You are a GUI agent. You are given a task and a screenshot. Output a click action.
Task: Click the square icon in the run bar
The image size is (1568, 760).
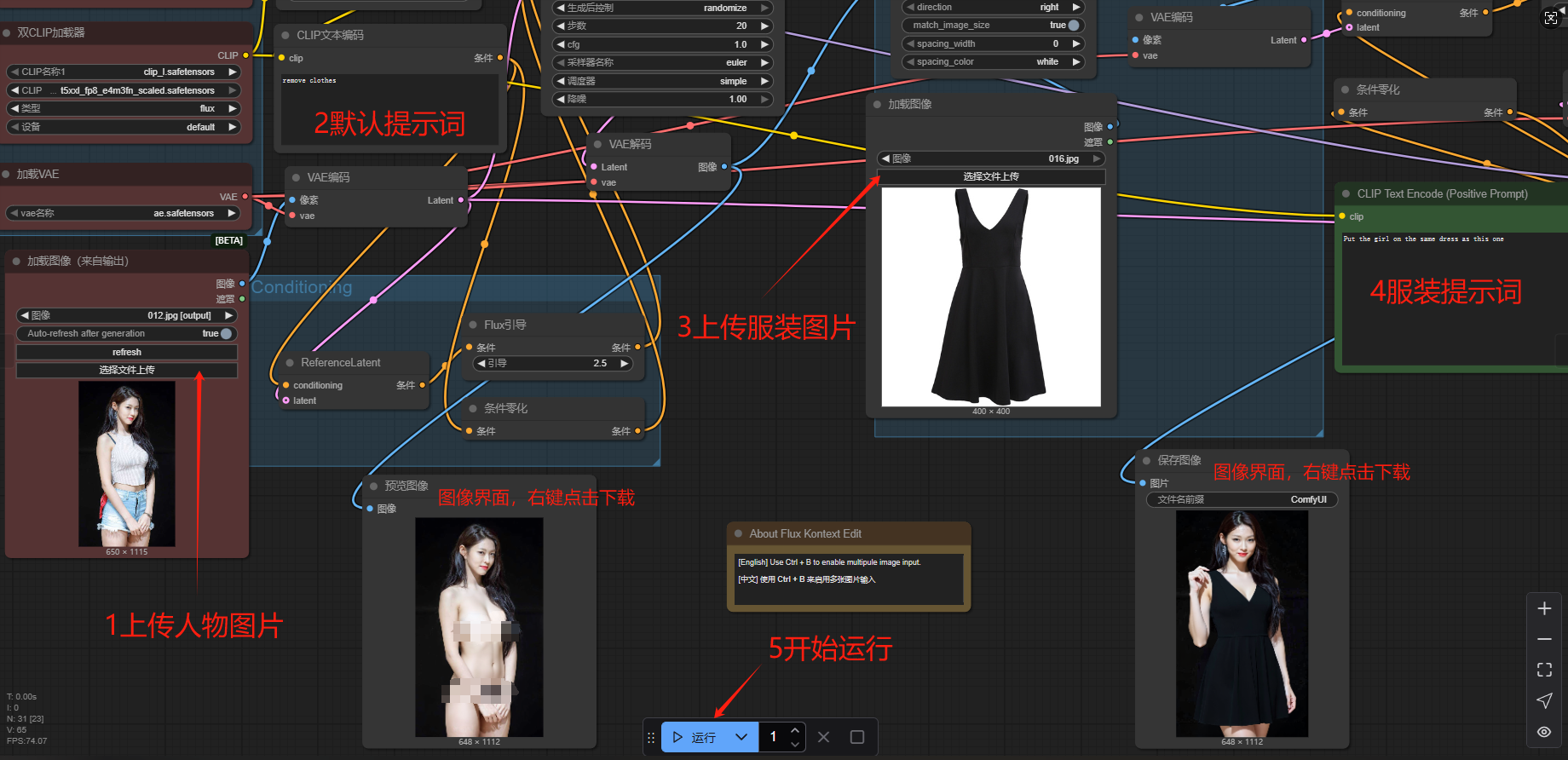[857, 737]
